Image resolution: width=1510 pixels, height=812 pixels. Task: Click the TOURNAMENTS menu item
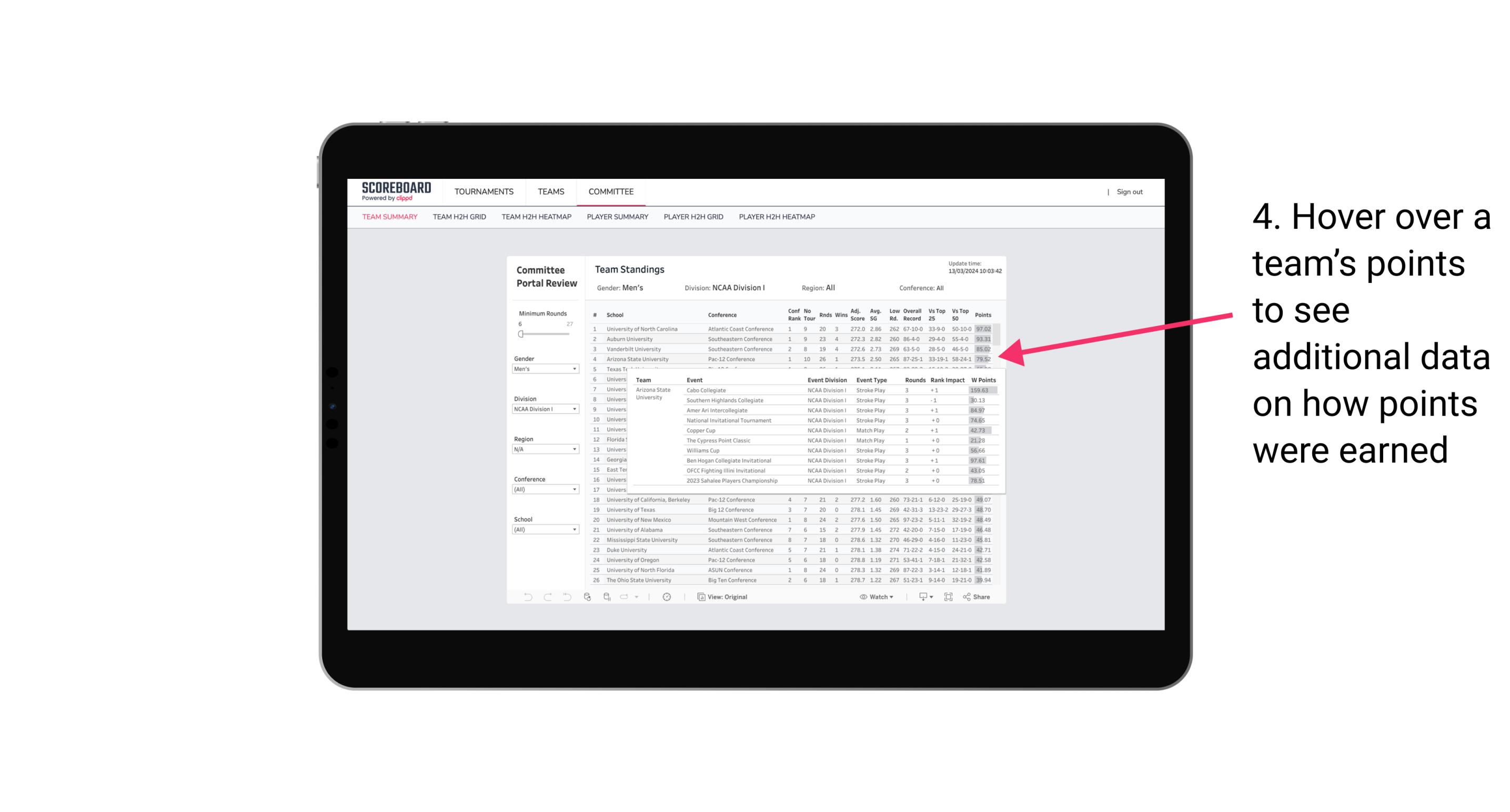point(483,191)
